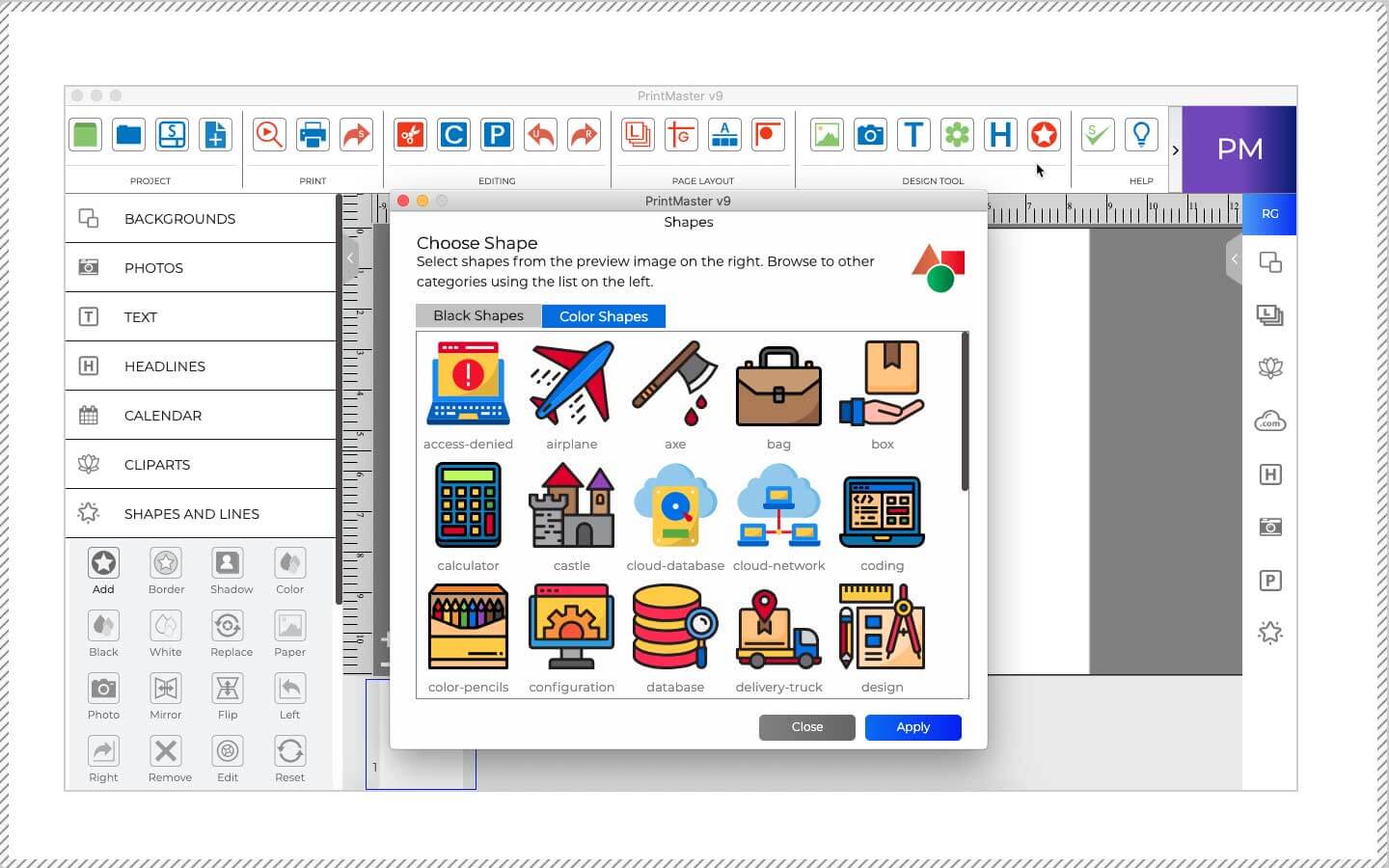The height and width of the screenshot is (868, 1389).
Task: Select the Headline 'H' design tool
Action: point(1000,135)
